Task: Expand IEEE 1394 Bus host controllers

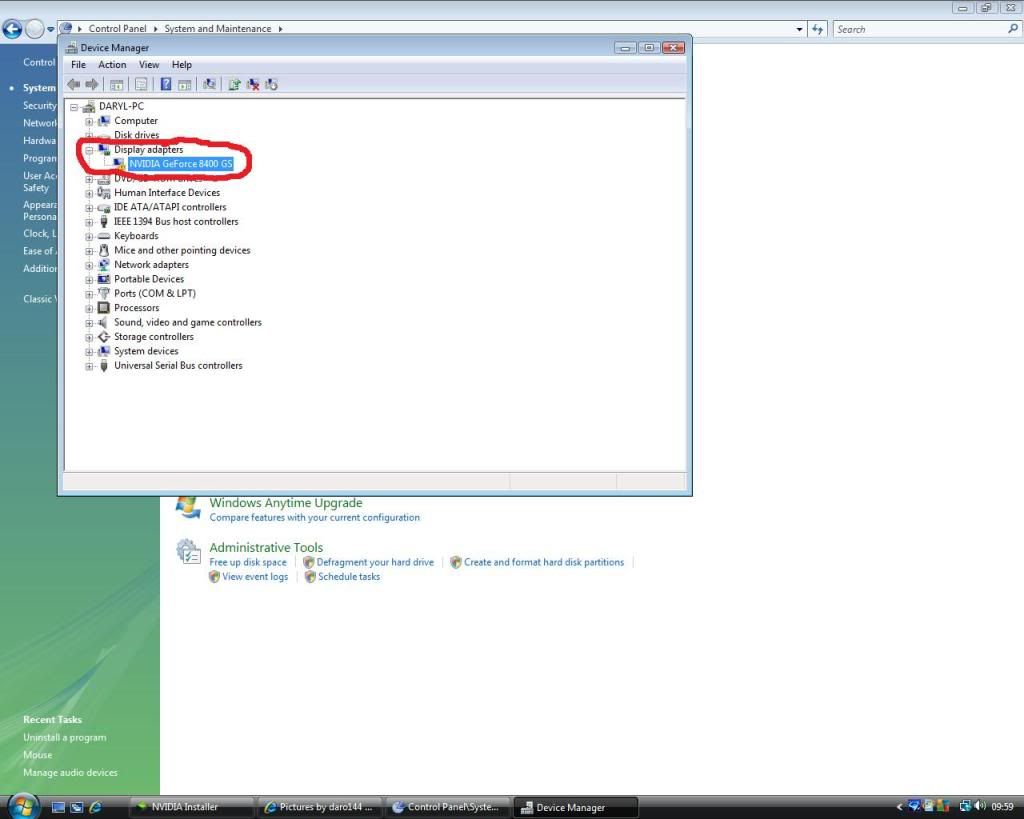Action: 89,221
